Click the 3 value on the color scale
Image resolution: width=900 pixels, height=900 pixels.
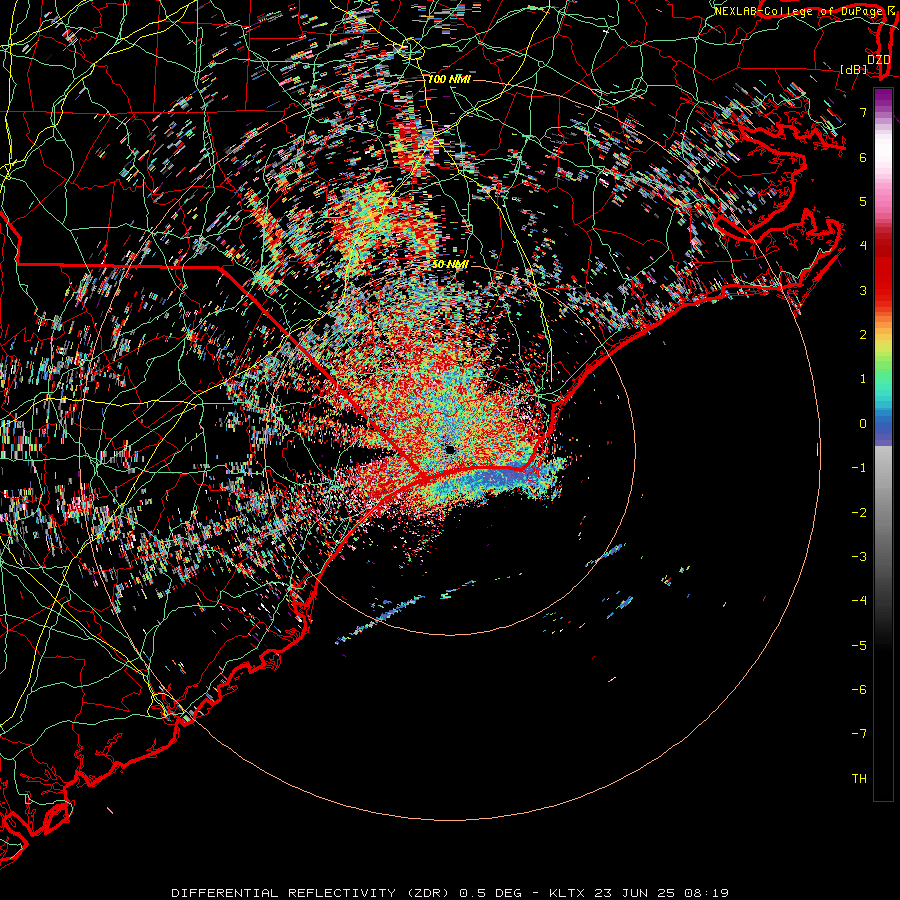[863, 290]
